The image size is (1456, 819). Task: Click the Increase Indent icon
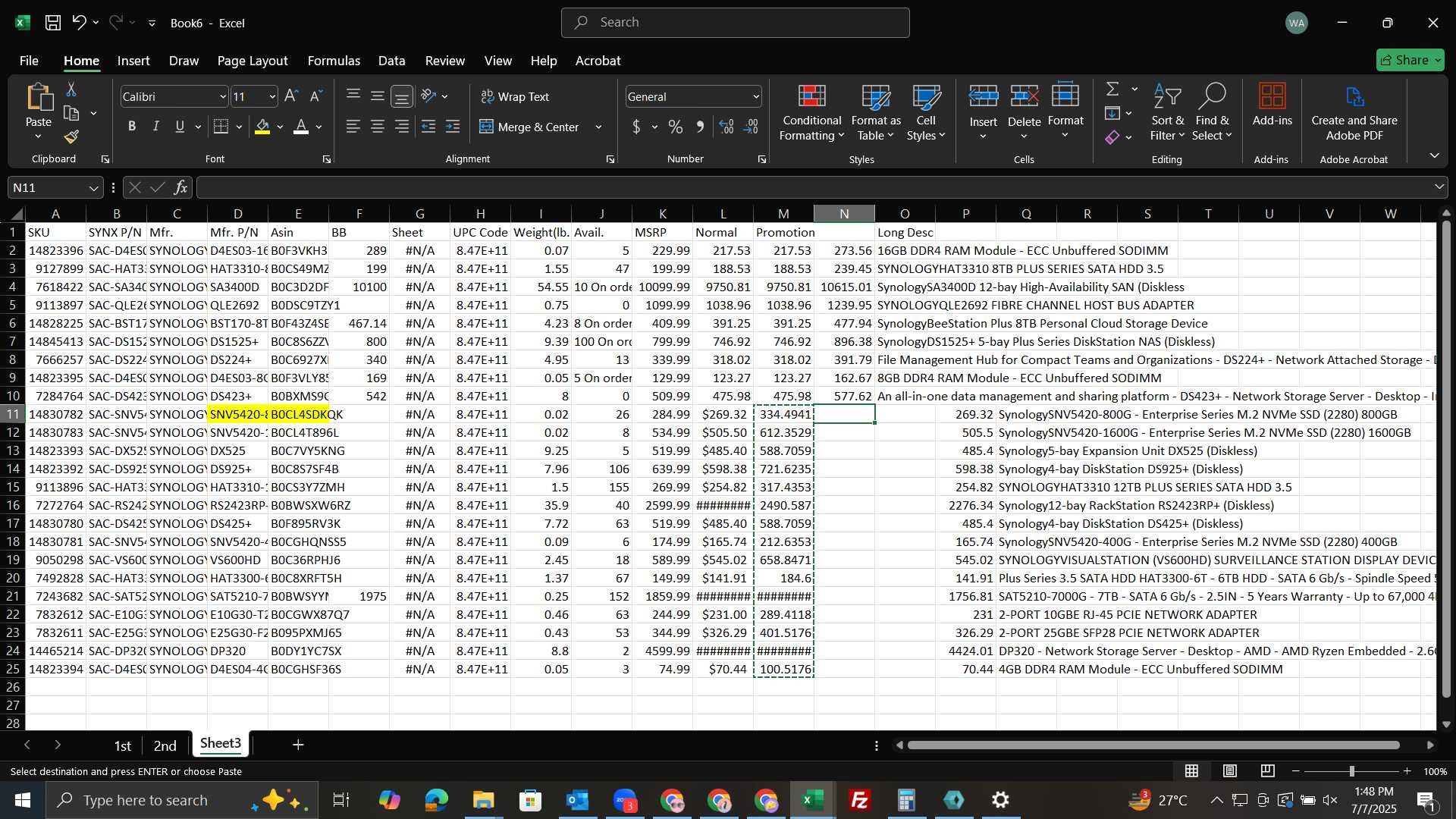tap(453, 127)
